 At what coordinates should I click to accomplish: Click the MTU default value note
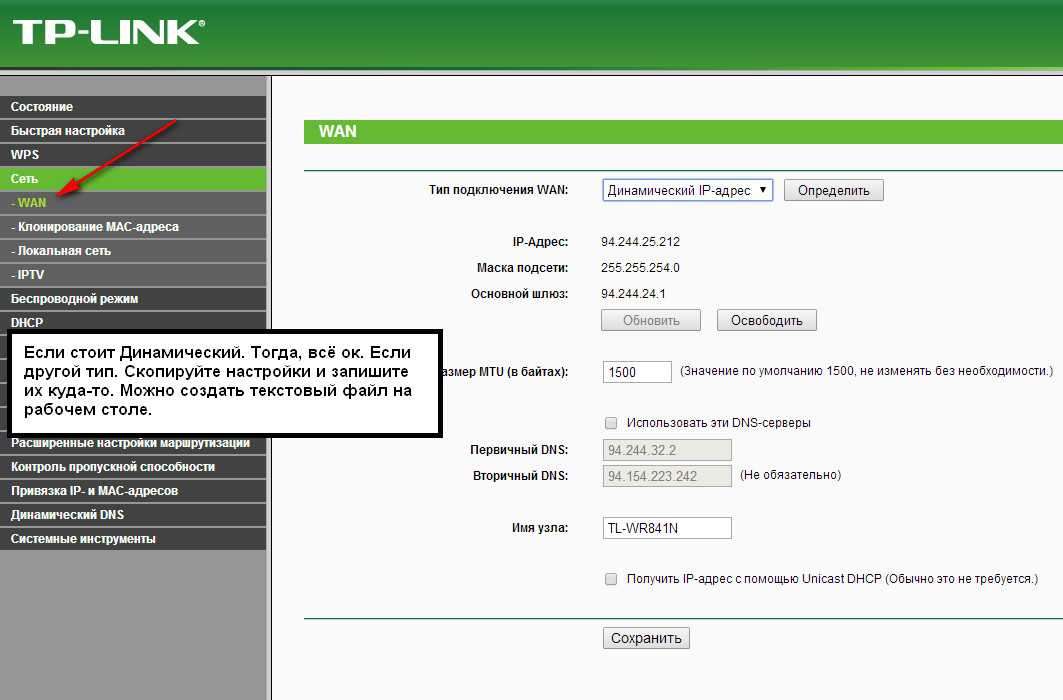[x=866, y=371]
